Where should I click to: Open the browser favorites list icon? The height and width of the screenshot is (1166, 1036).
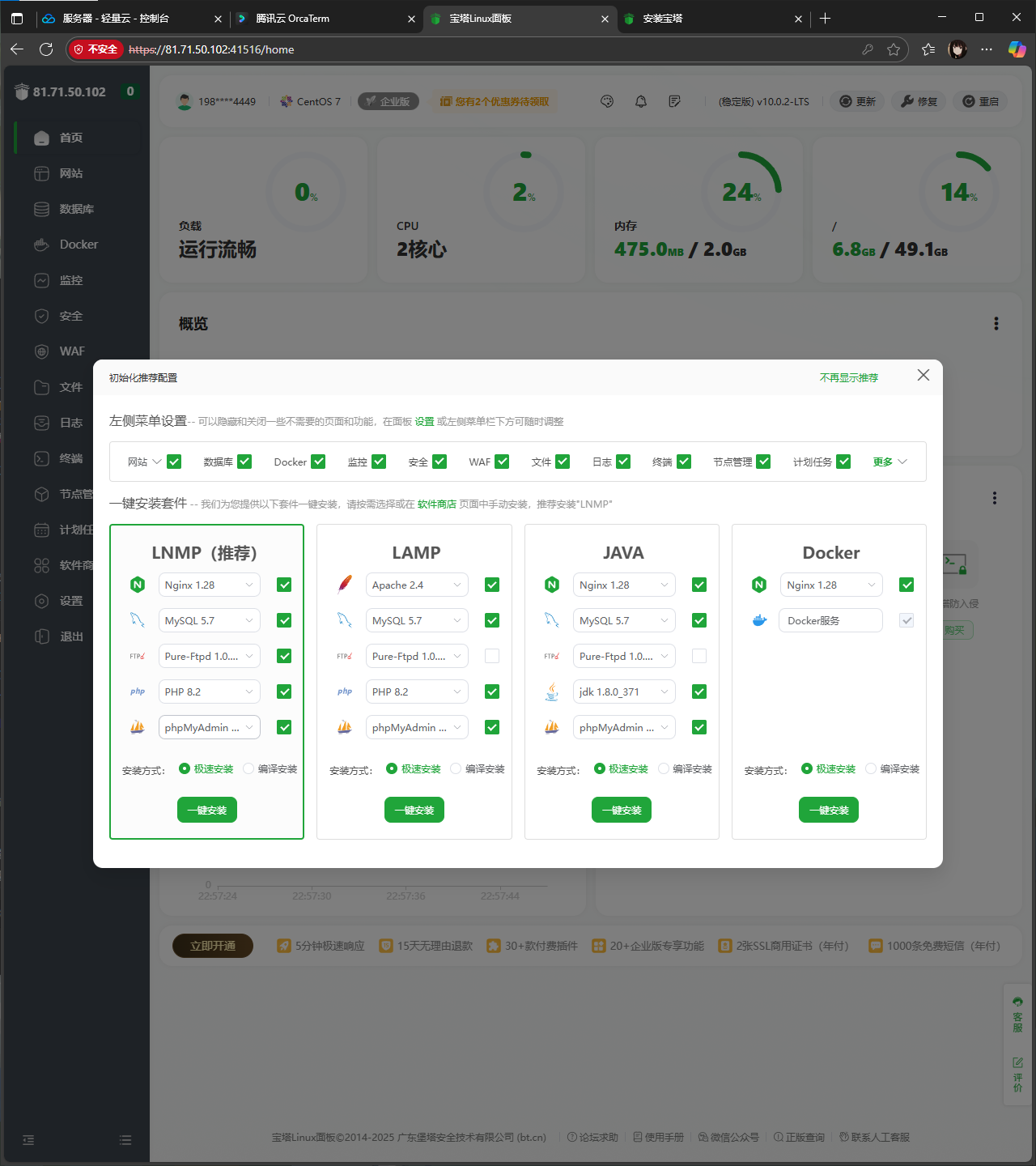click(928, 49)
